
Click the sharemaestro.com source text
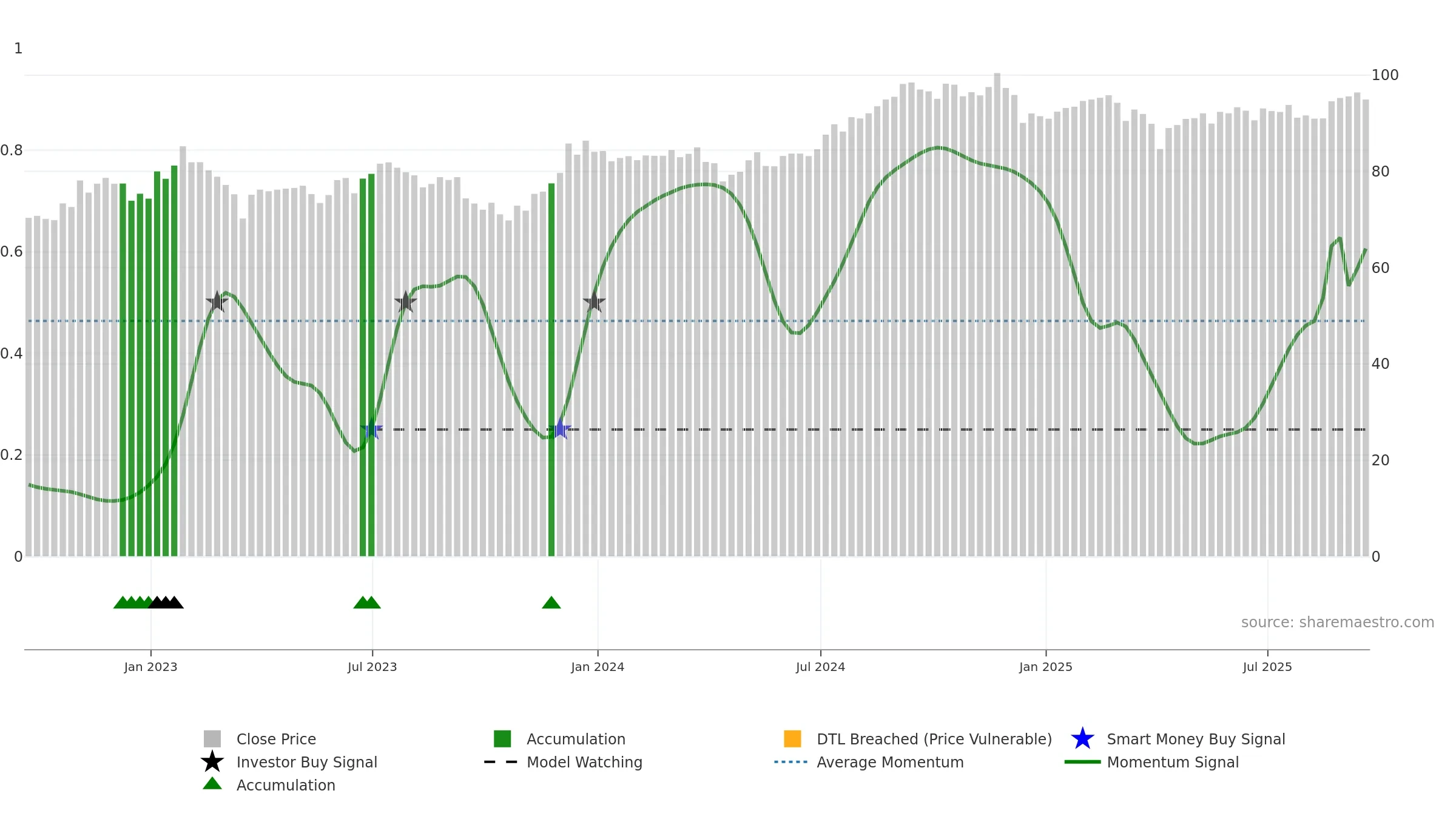1337,622
